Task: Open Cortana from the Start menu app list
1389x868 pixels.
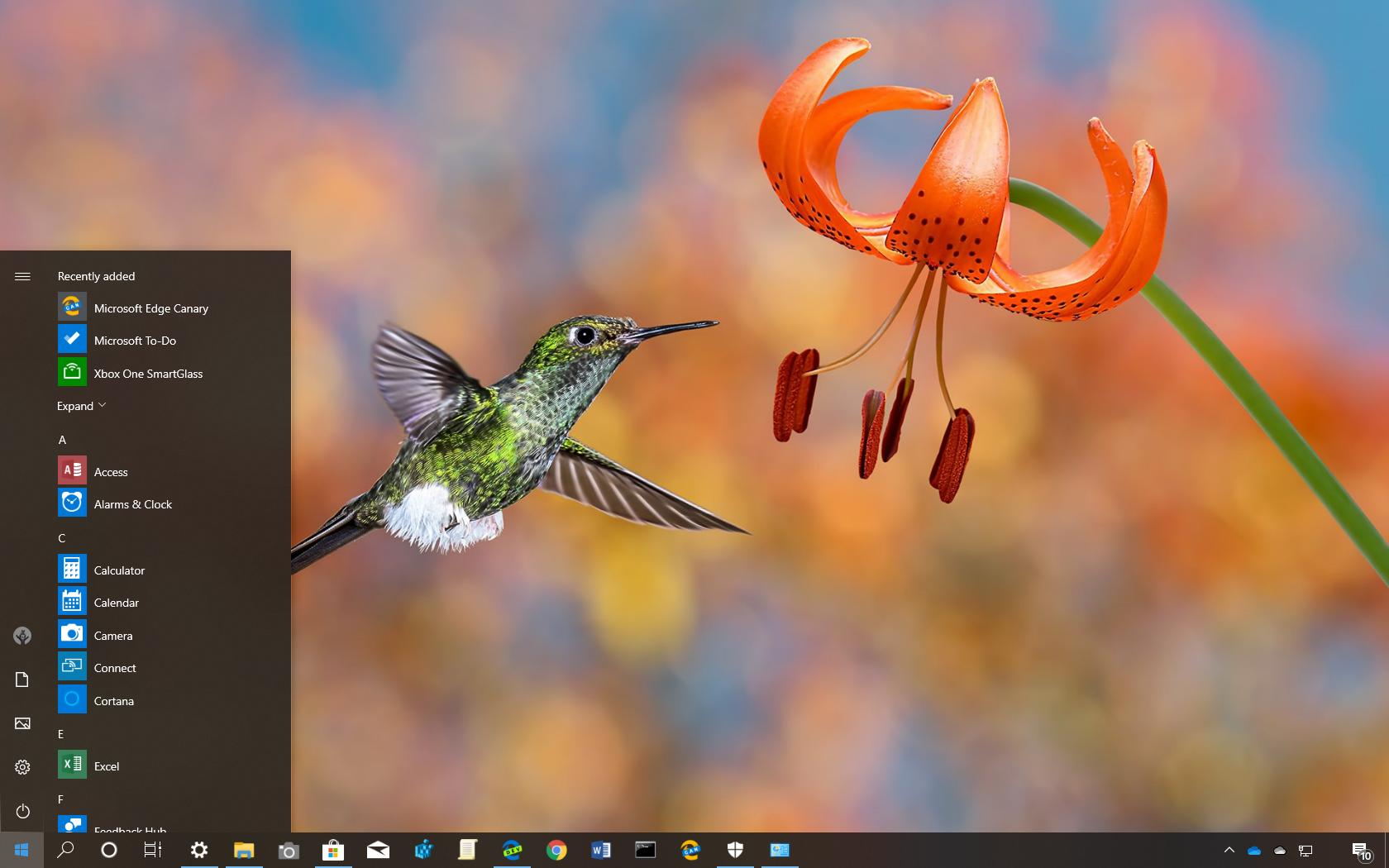Action: click(113, 700)
